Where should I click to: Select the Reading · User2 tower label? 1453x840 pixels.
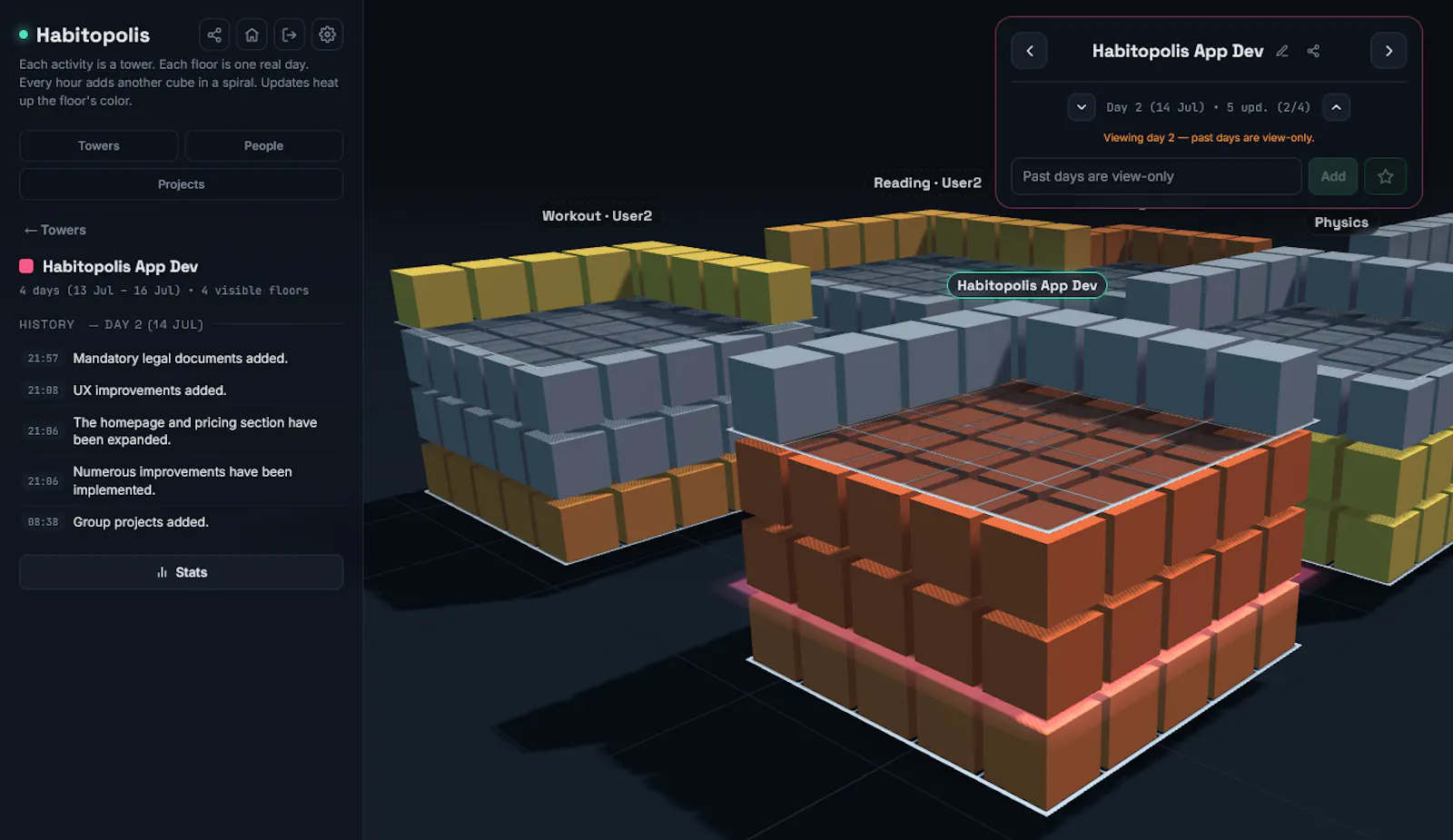(x=927, y=183)
